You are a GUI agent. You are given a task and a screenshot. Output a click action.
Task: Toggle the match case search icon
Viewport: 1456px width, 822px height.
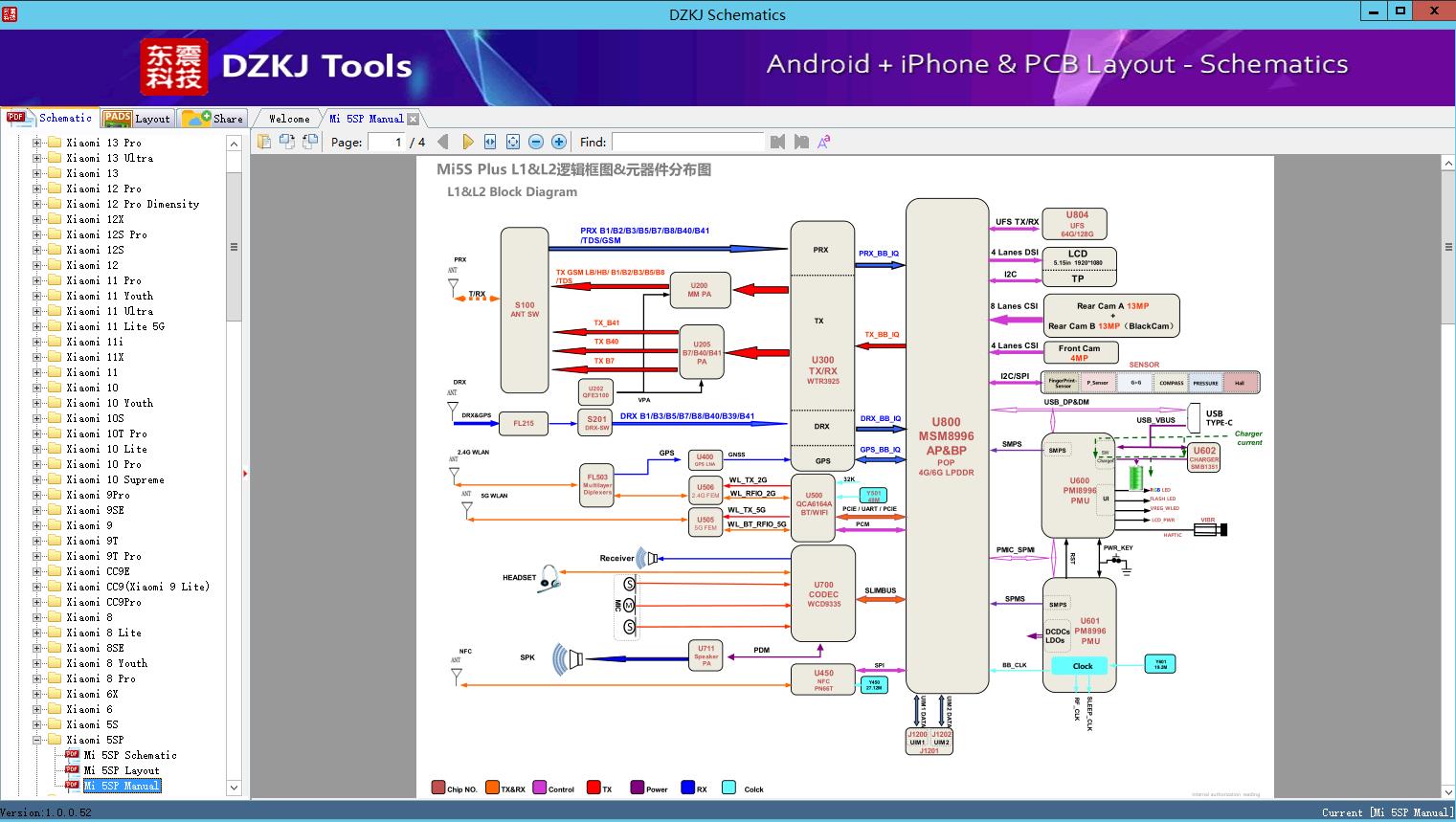coord(823,142)
